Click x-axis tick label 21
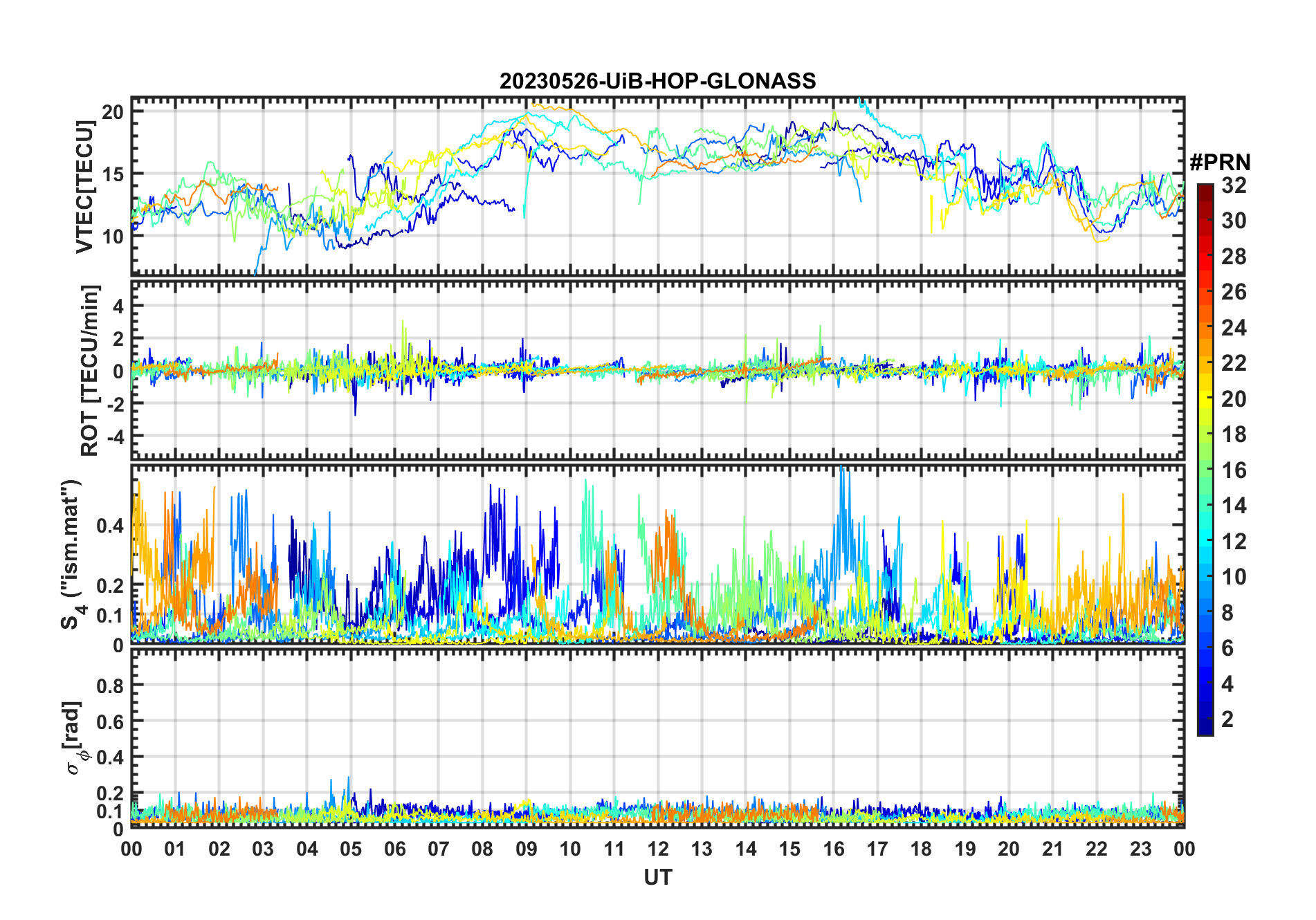1316x920 pixels. coord(1052,849)
